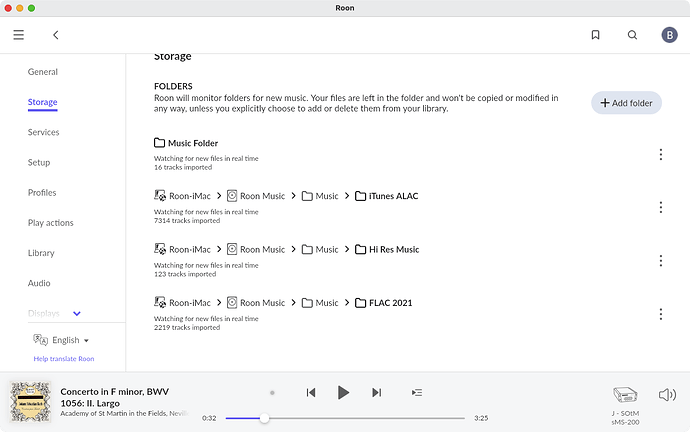This screenshot has width=690, height=432.
Task: Click the playback progress slider handle
Action: click(264, 418)
